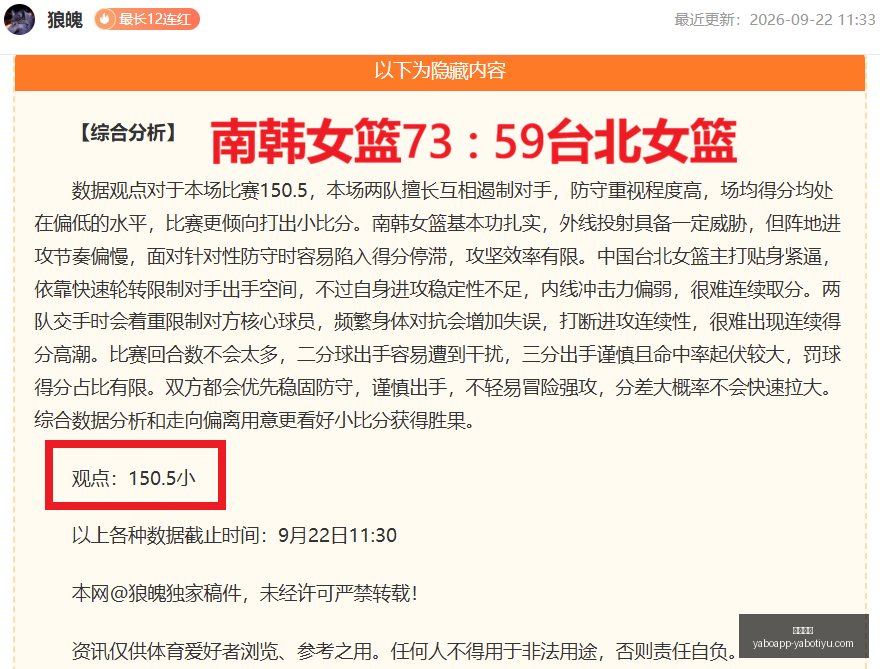Click the 以上各种数据截止时间：9月22日11:30 line
The width and height of the screenshot is (880, 669).
click(234, 535)
